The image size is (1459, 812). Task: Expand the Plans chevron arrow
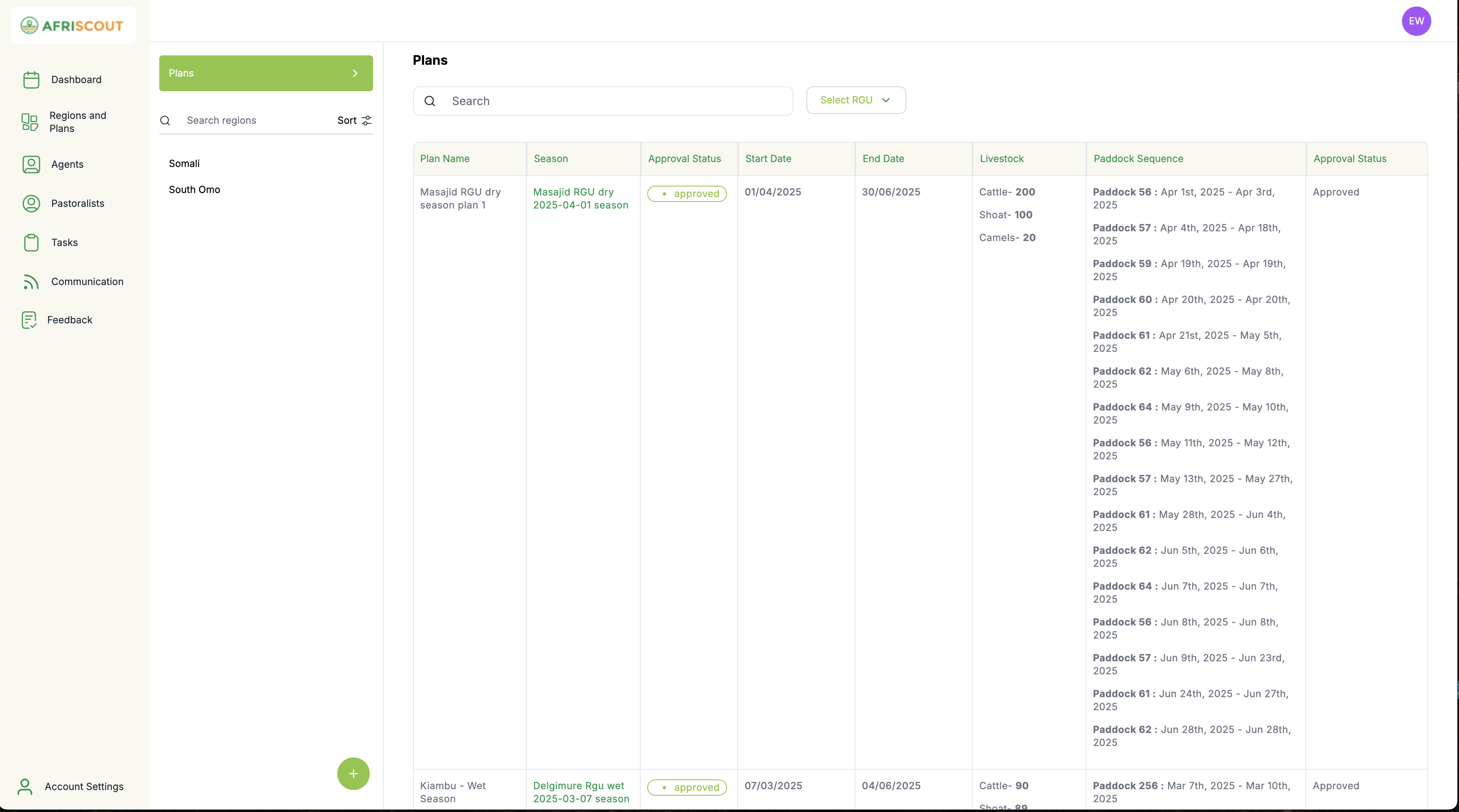pyautogui.click(x=355, y=73)
